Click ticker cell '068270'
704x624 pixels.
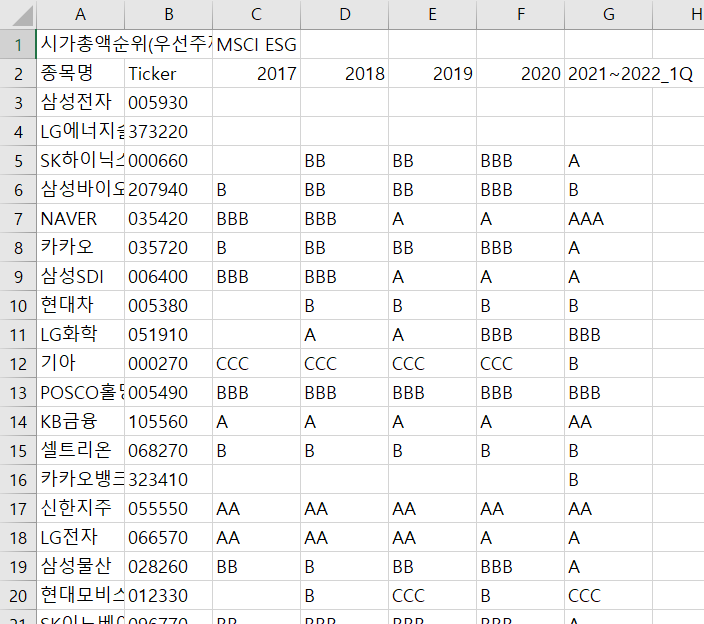coord(168,450)
